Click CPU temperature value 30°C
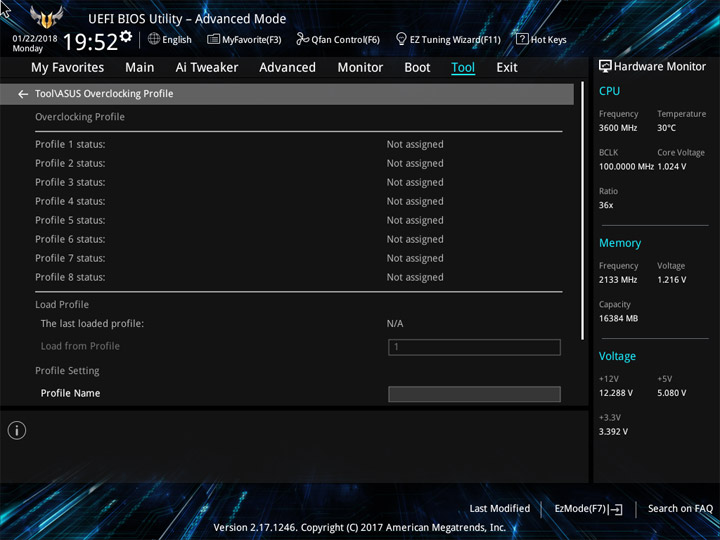Screen dimensions: 720x540 click(666, 128)
